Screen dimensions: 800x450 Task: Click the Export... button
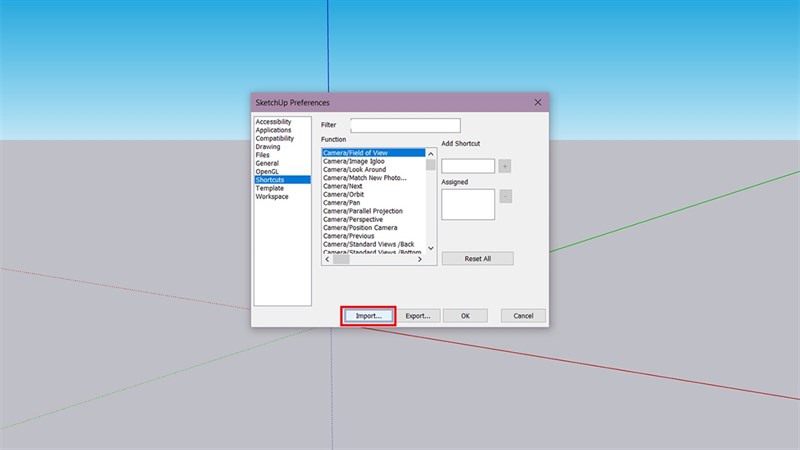pos(418,316)
